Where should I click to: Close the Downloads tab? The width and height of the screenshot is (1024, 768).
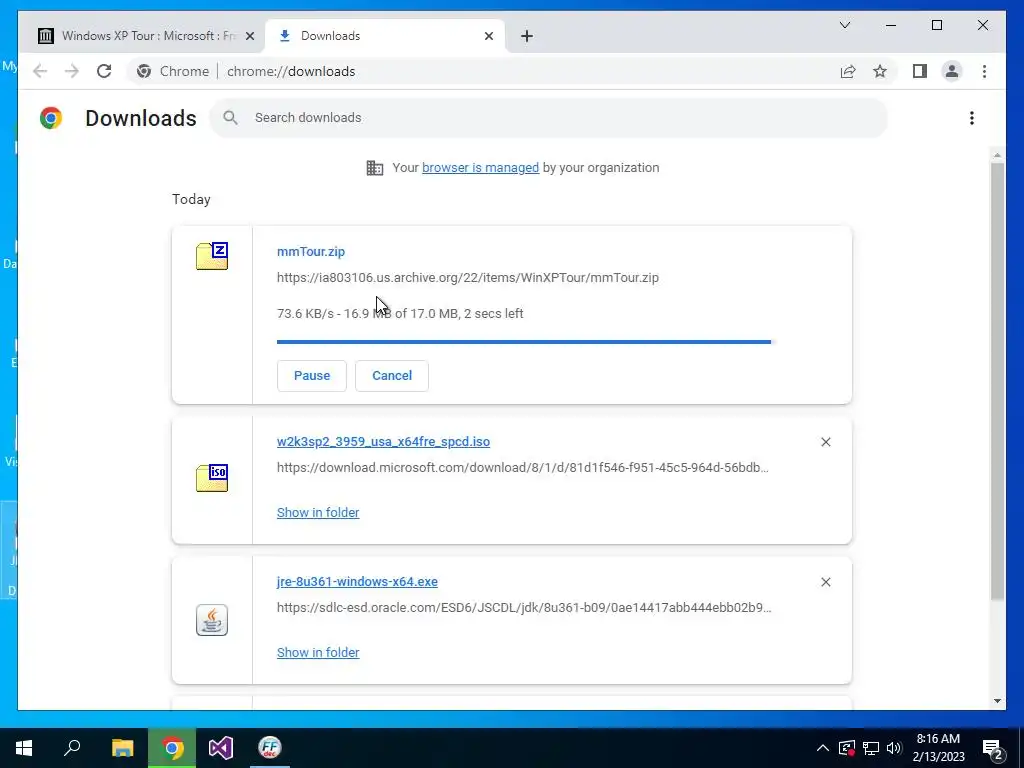pyautogui.click(x=488, y=37)
